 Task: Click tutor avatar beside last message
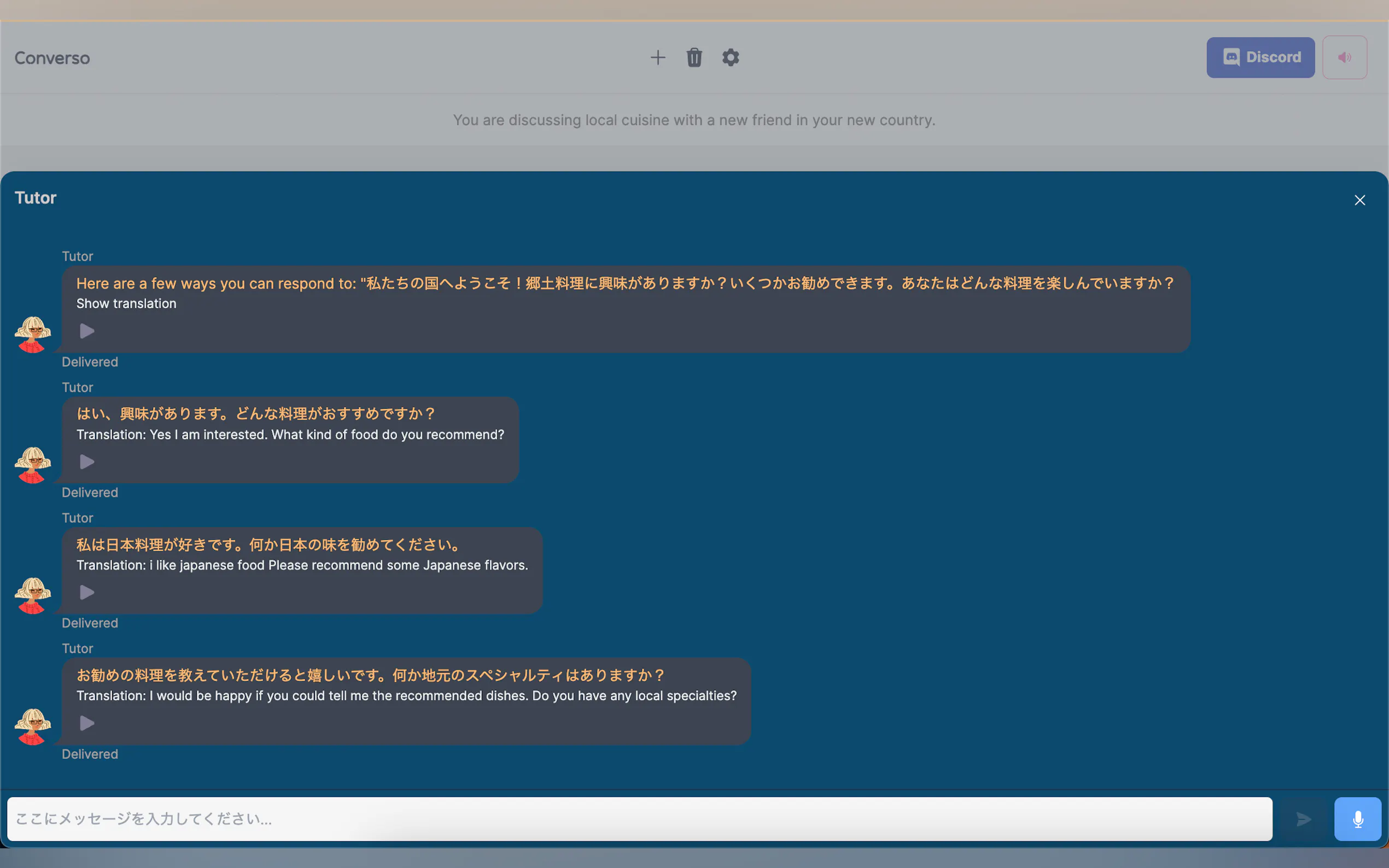(33, 726)
